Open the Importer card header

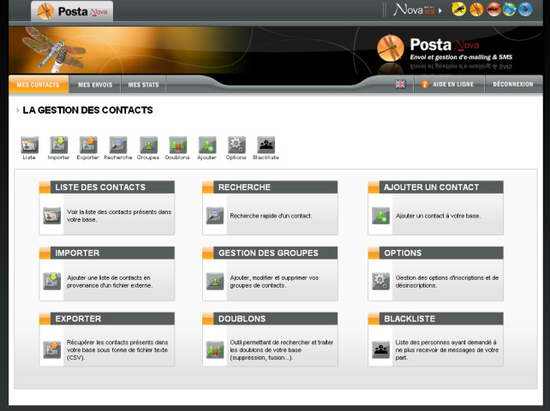tap(107, 253)
